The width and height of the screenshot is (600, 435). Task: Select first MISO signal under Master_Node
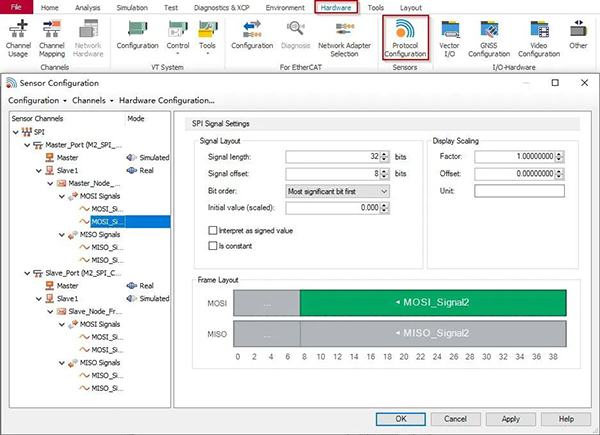click(x=107, y=247)
